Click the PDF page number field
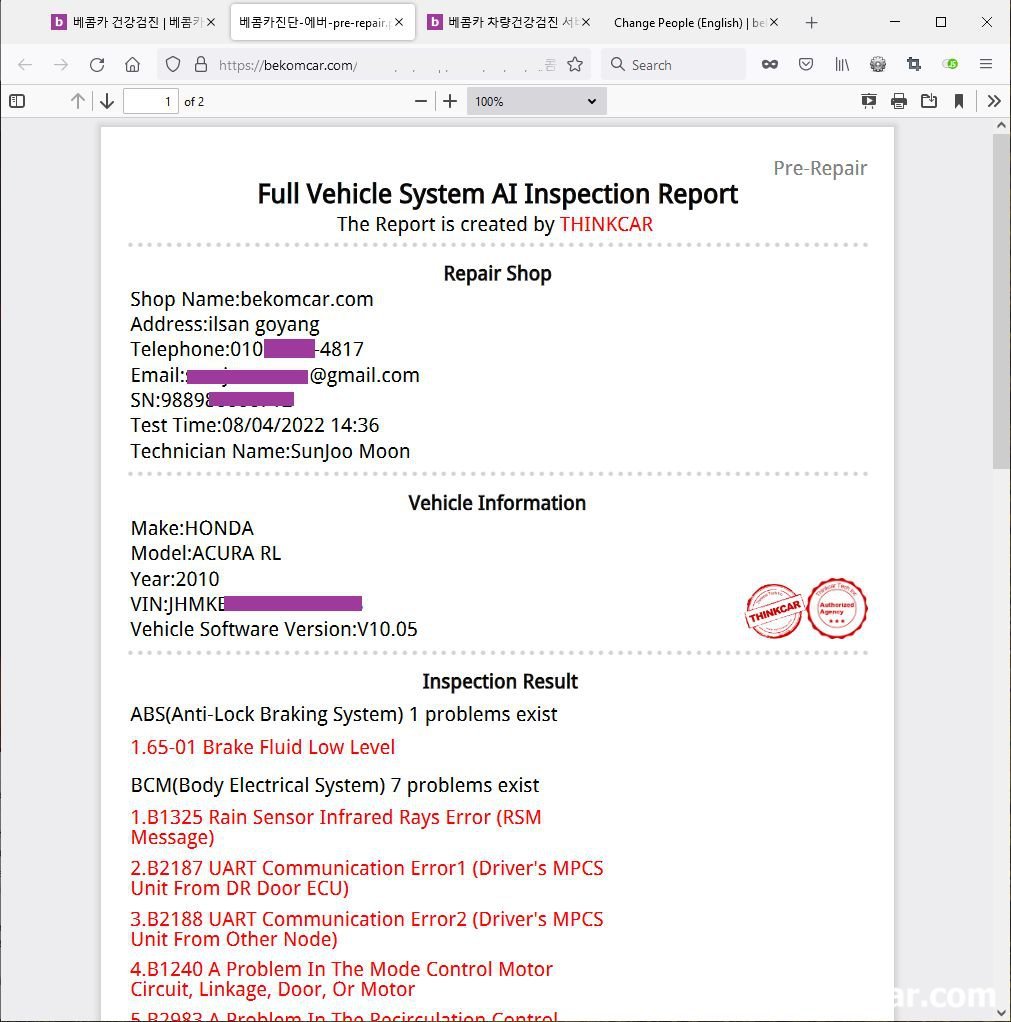The image size is (1011, 1022). pyautogui.click(x=151, y=101)
